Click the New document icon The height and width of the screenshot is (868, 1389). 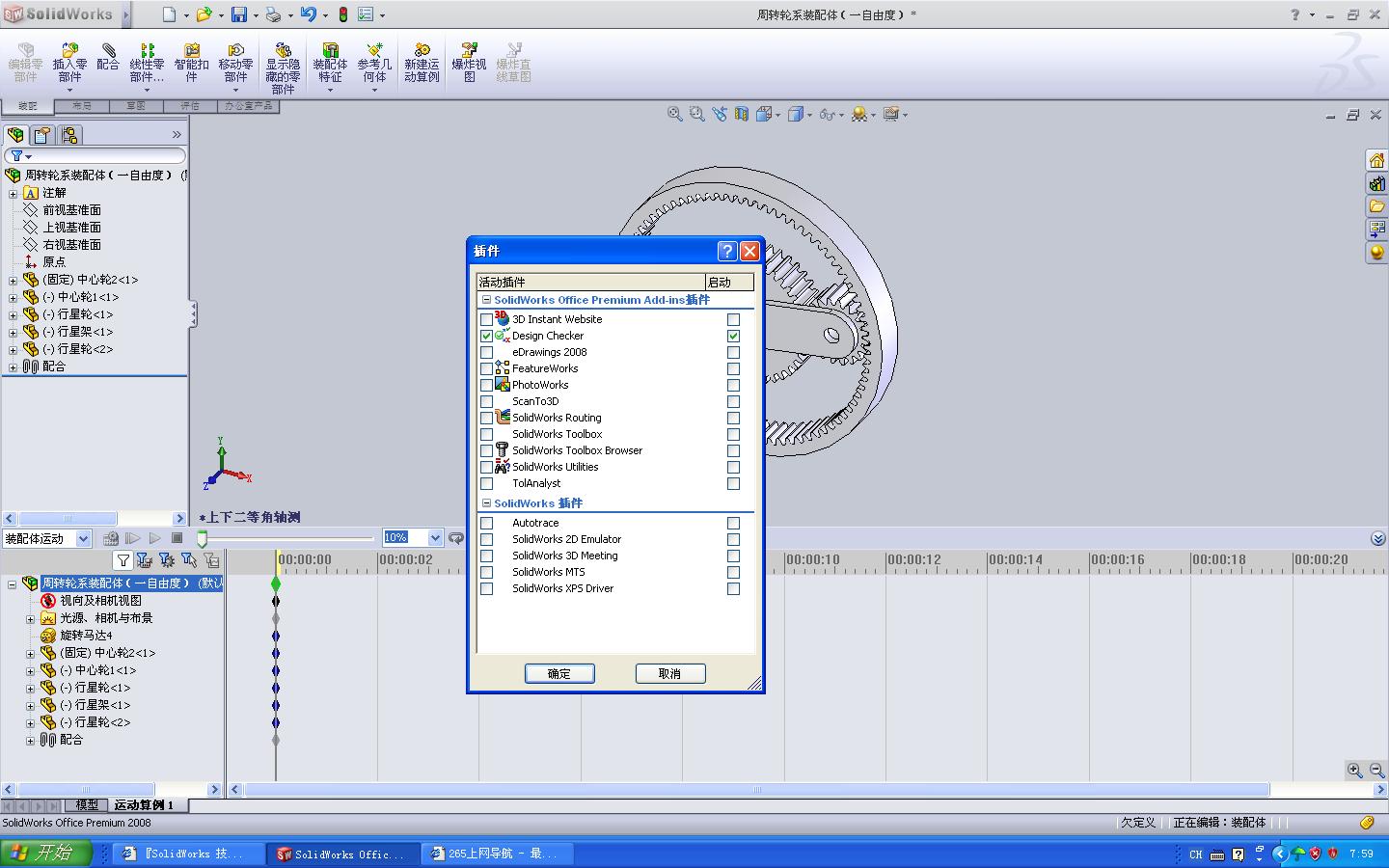click(170, 14)
